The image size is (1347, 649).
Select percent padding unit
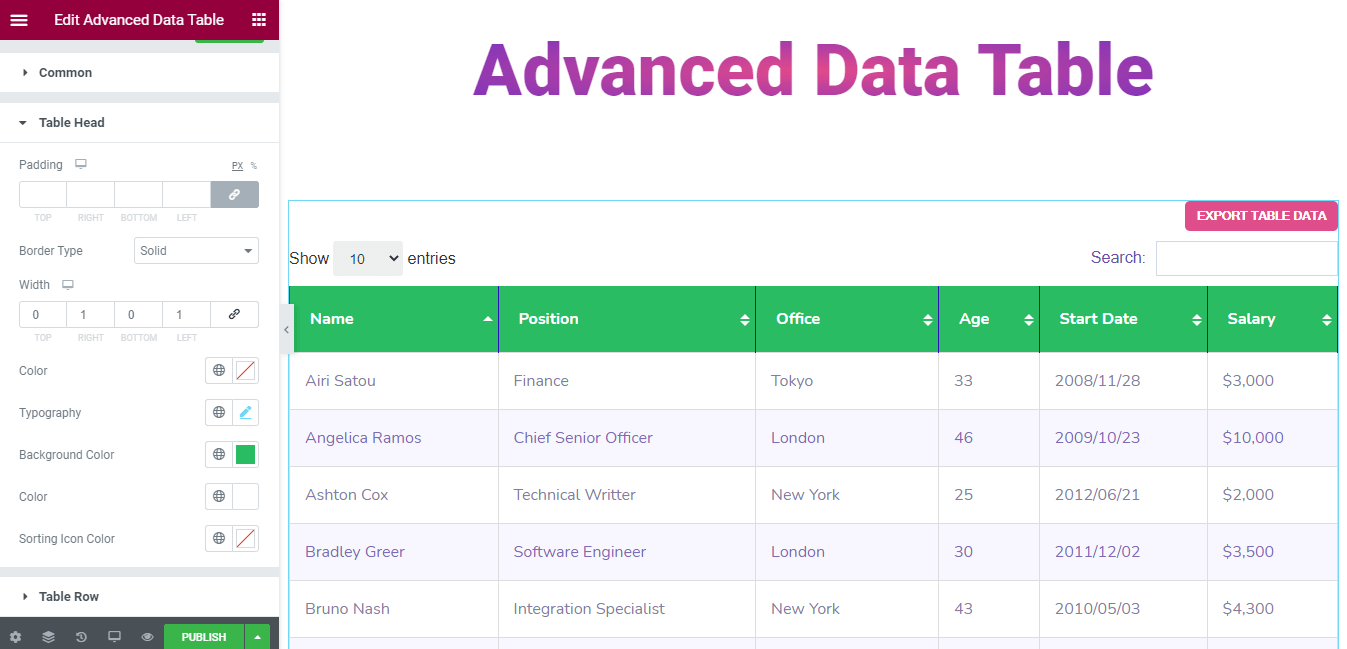point(254,166)
